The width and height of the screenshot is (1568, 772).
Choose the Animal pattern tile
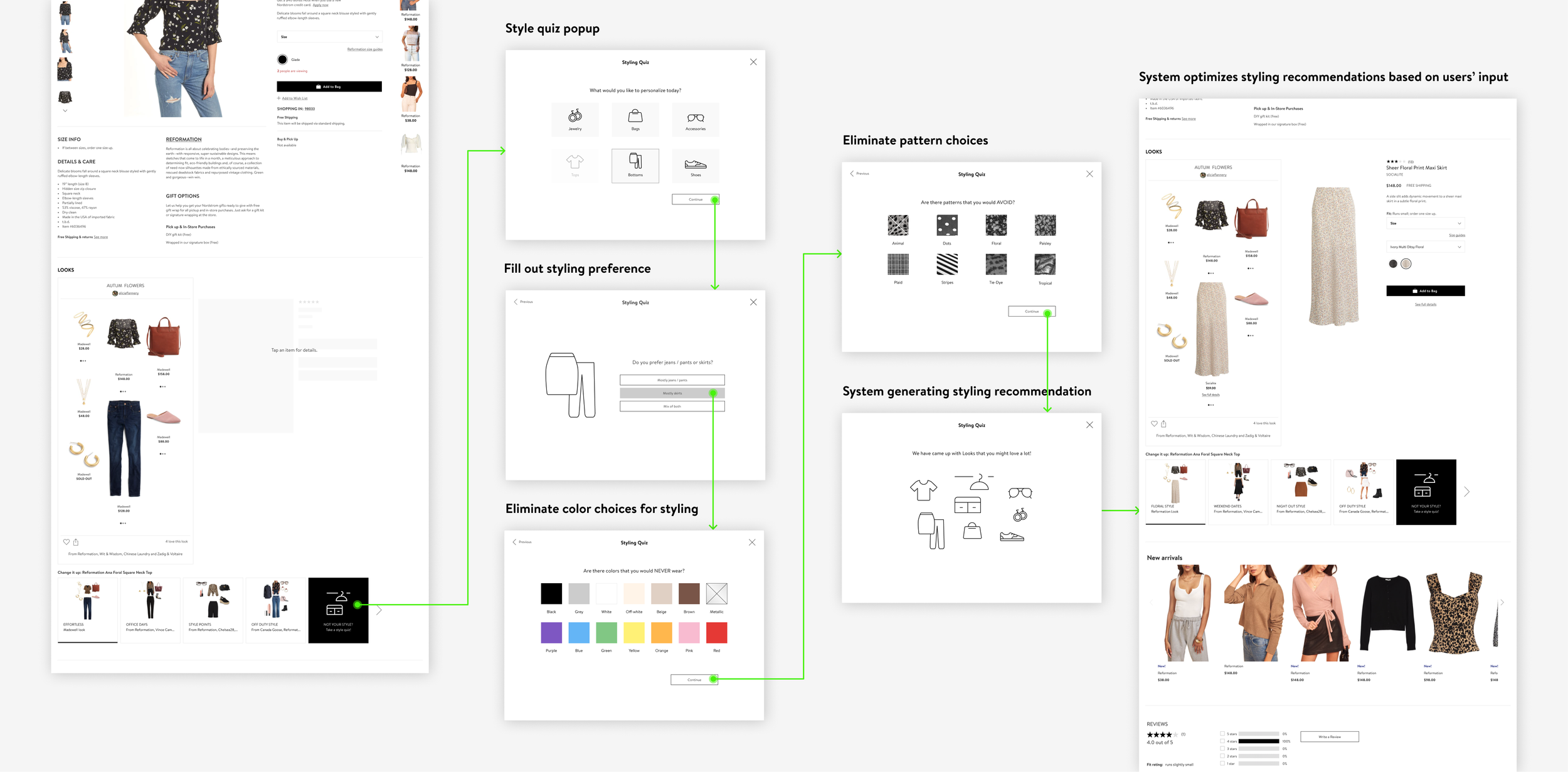pos(898,225)
